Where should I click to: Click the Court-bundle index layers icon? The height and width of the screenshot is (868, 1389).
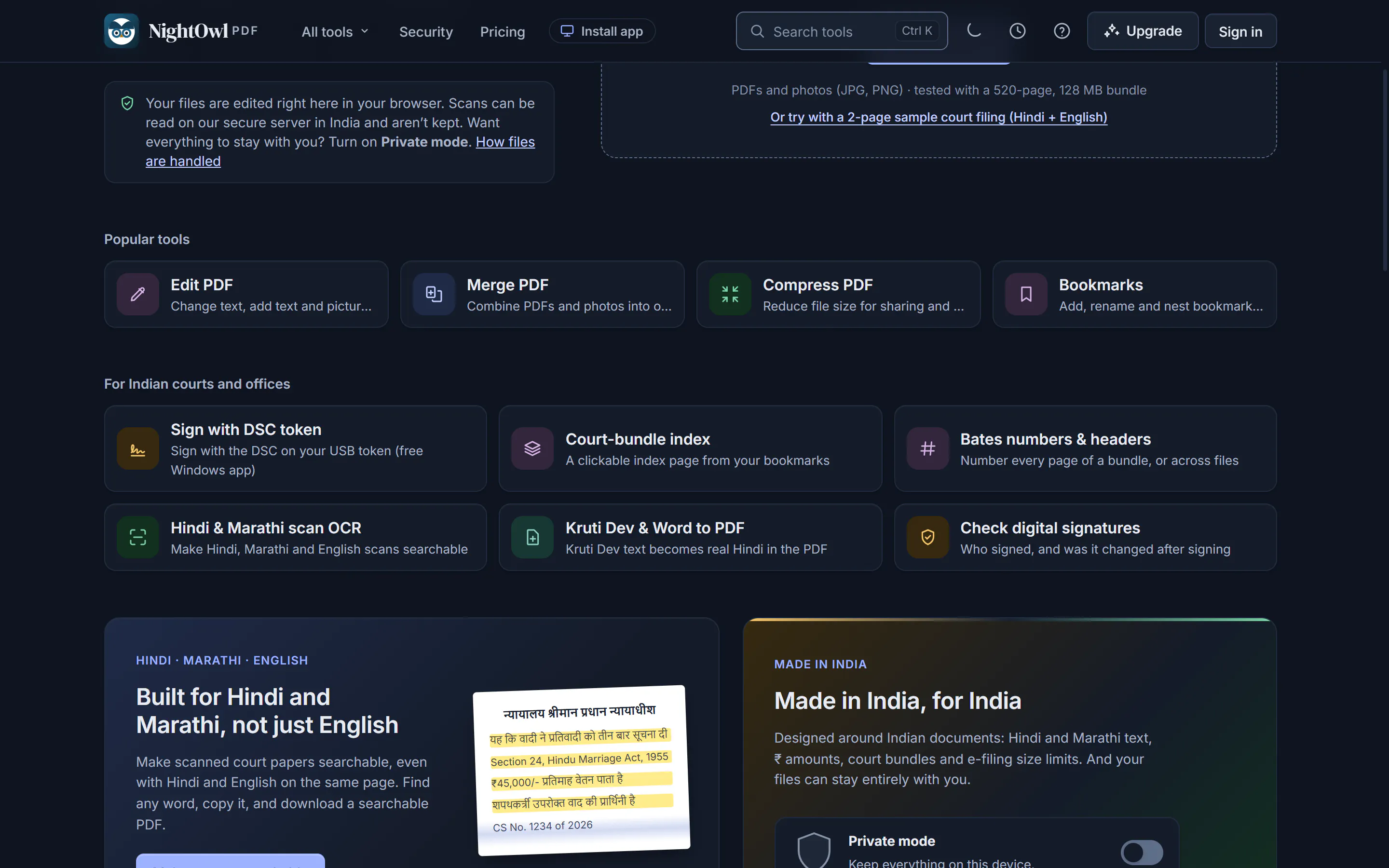pyautogui.click(x=532, y=448)
